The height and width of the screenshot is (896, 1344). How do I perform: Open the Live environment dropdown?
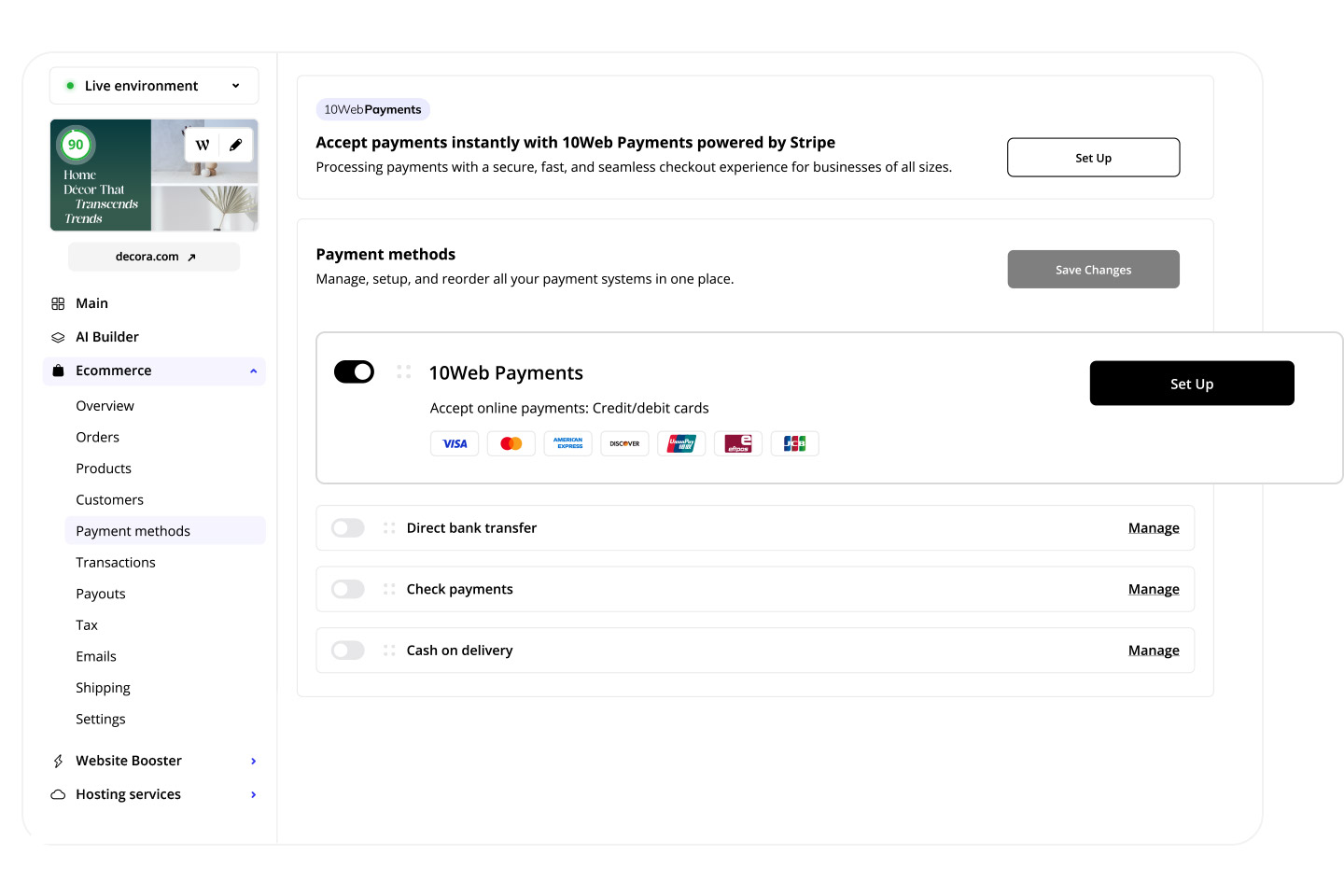coord(234,85)
